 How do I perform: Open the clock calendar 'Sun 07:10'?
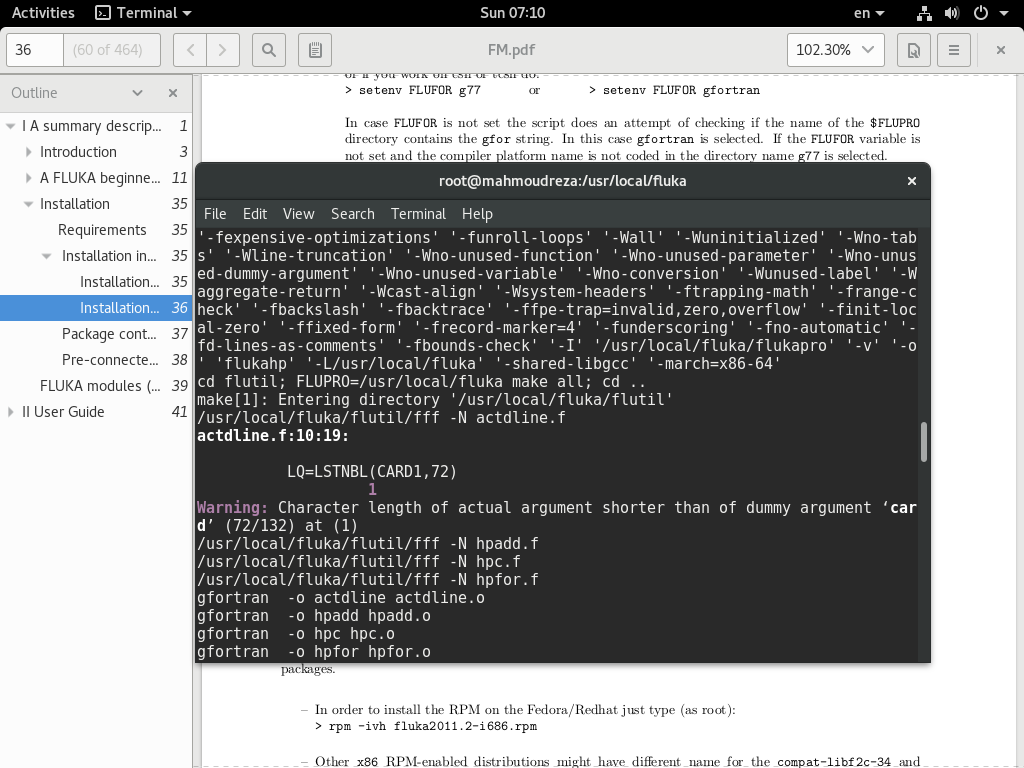pos(512,13)
